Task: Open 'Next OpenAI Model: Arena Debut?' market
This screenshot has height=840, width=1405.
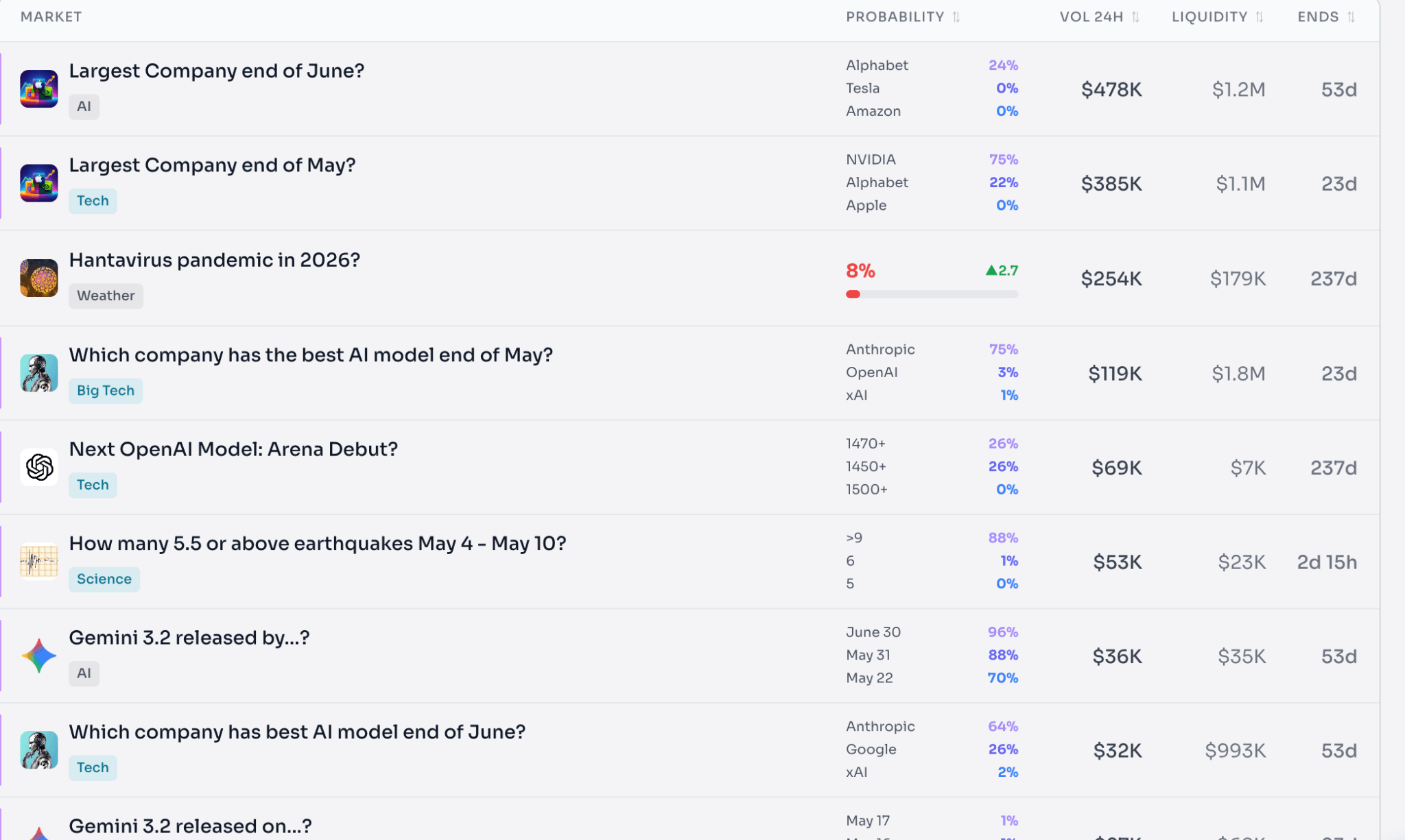Action: pos(233,449)
